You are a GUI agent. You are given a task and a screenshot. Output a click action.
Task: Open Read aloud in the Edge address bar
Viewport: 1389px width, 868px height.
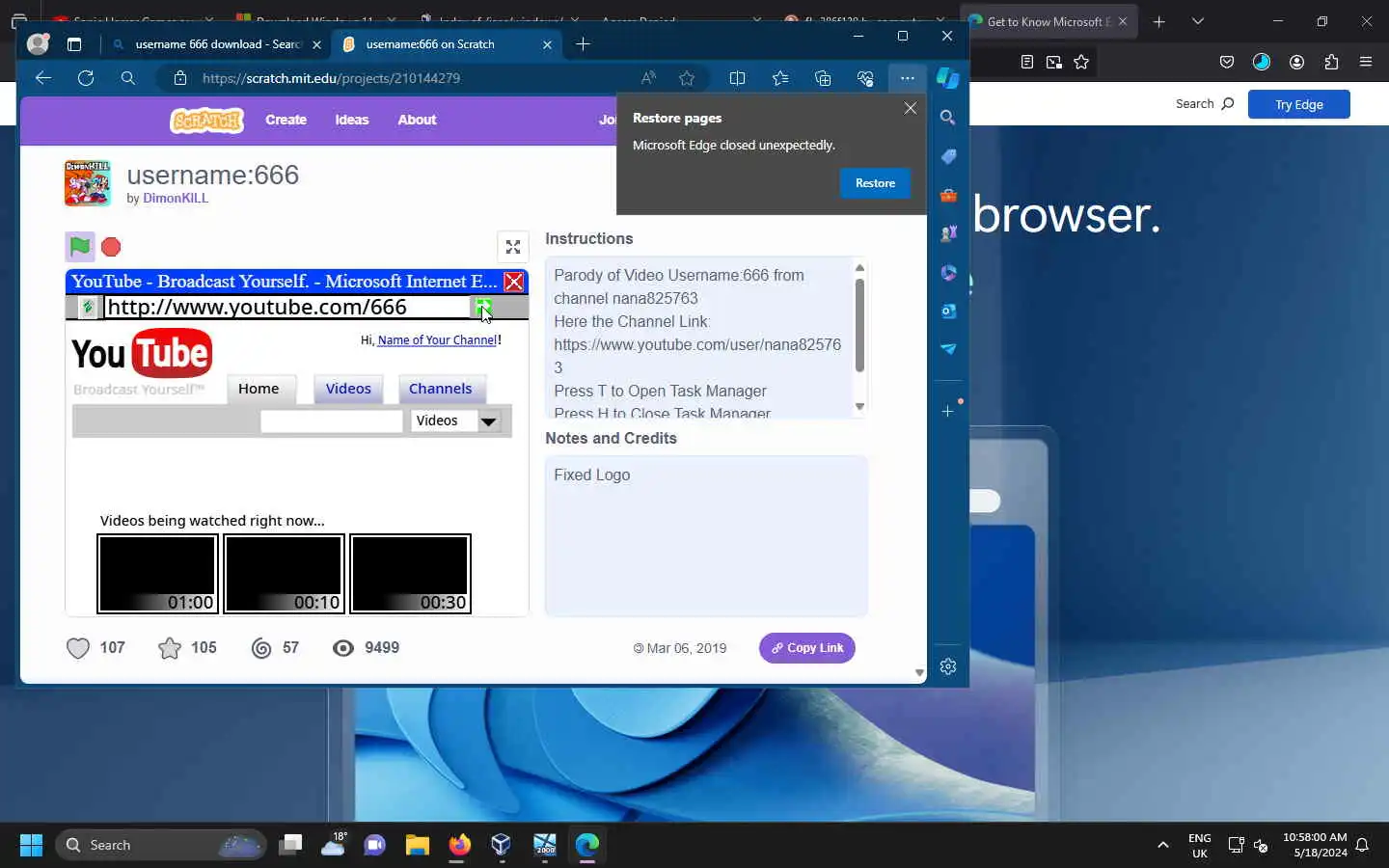tap(648, 78)
